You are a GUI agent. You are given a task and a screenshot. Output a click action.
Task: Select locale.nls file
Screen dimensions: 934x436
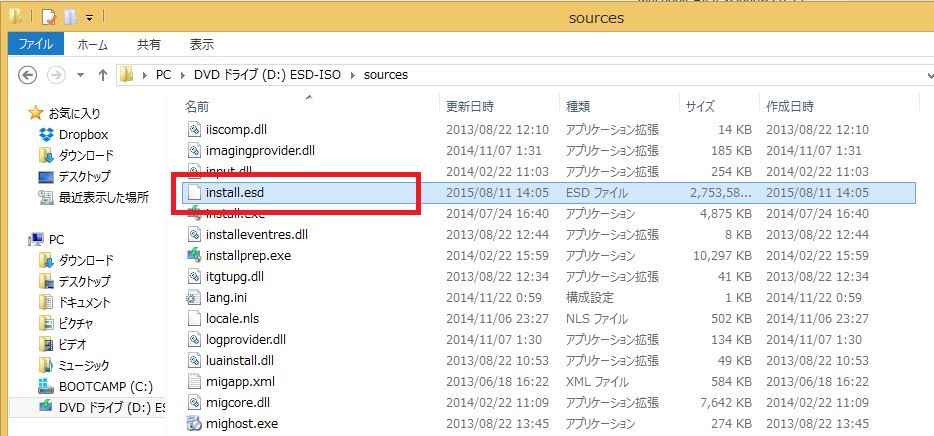click(x=232, y=319)
